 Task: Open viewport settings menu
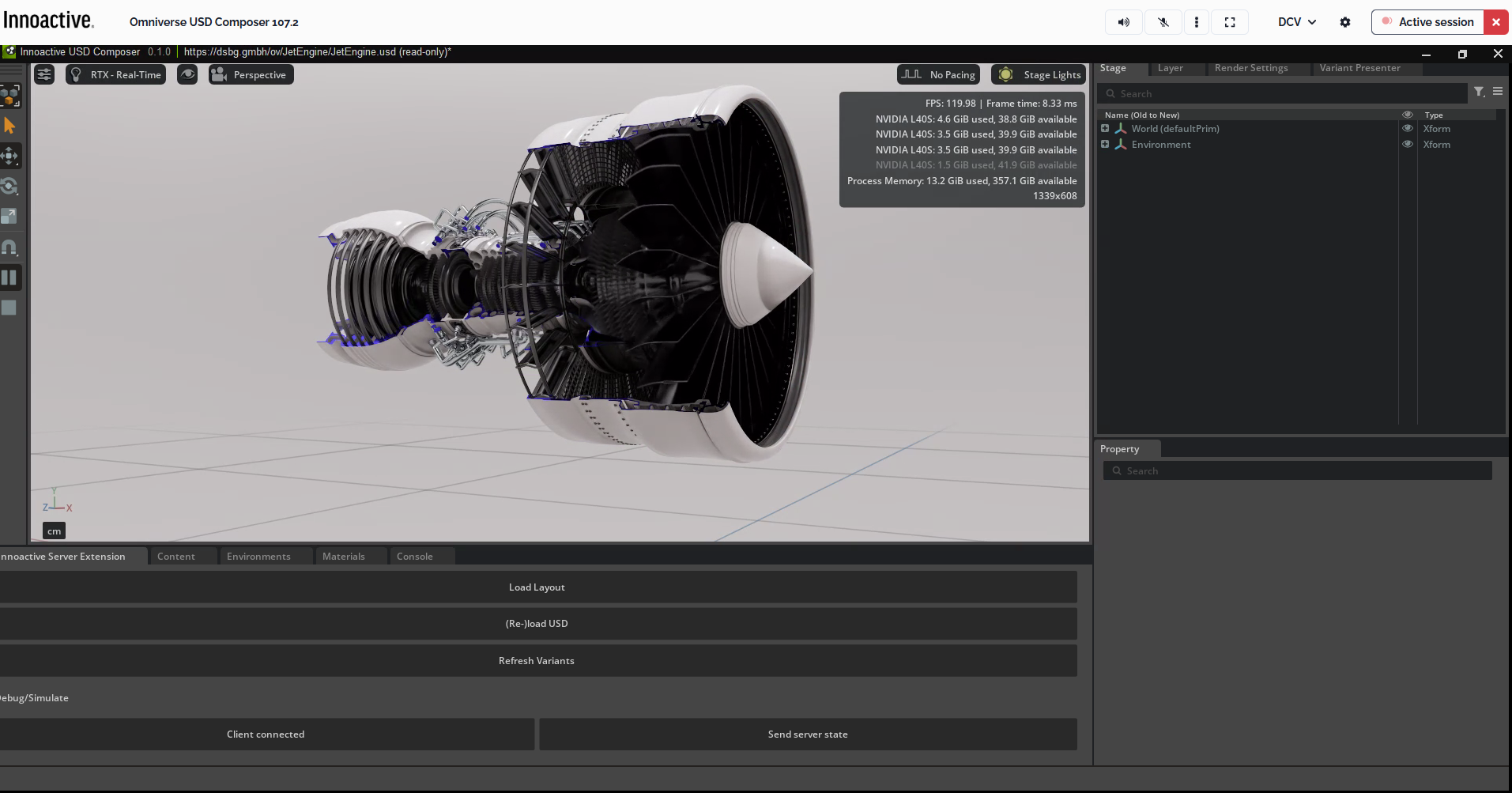[x=44, y=74]
